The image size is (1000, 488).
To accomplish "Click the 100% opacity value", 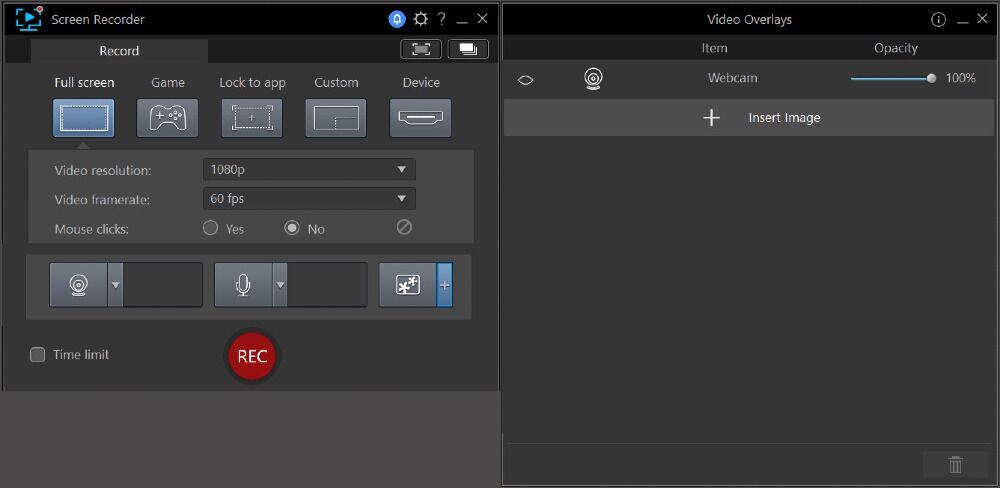I will 960,78.
